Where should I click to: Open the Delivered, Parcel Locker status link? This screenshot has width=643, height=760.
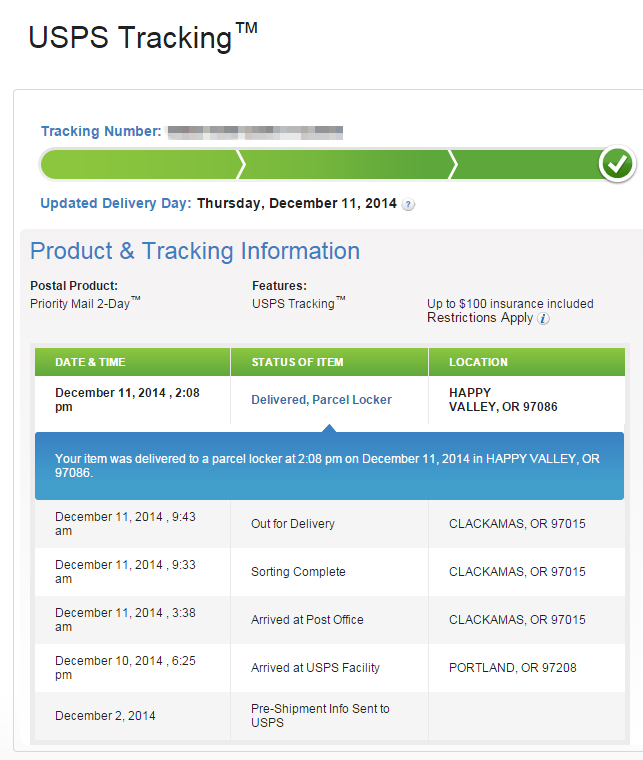click(321, 399)
